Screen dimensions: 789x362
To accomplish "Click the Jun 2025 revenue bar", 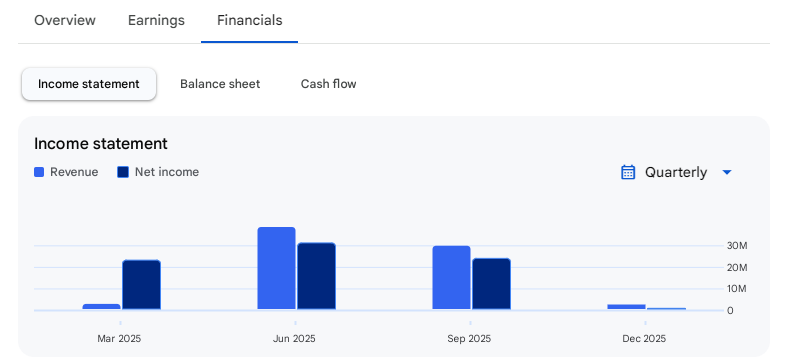I will click(276, 268).
